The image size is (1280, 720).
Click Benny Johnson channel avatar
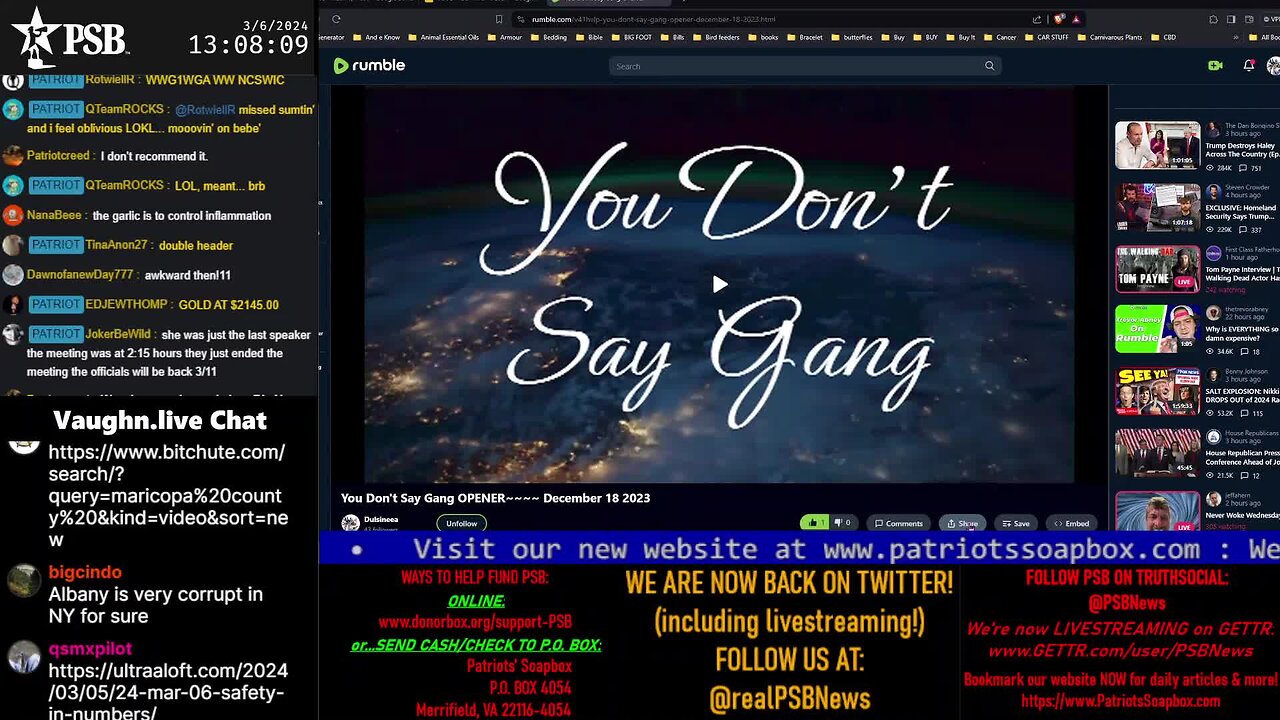[x=1213, y=375]
